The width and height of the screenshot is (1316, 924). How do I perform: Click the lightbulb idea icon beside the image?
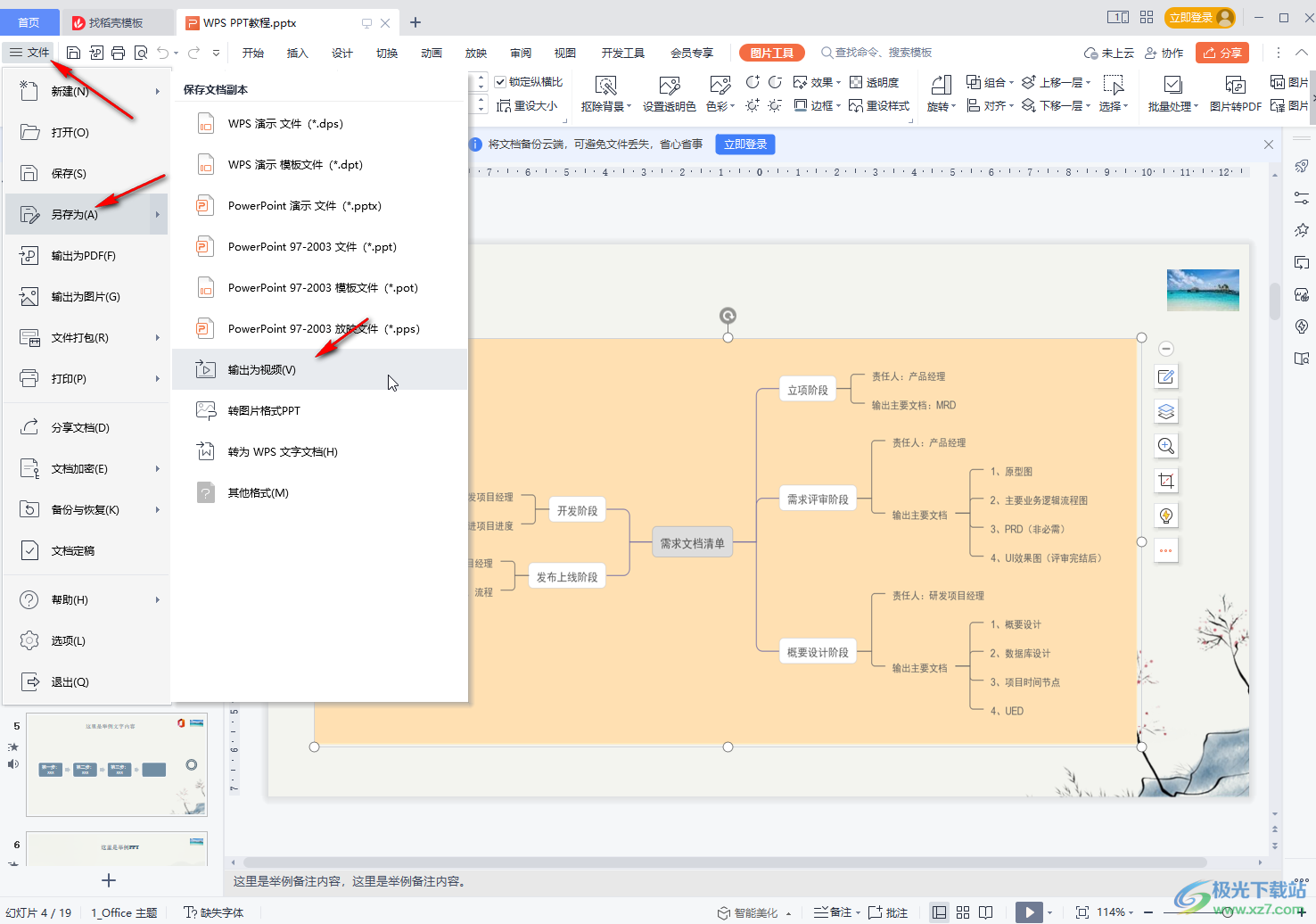(1165, 516)
